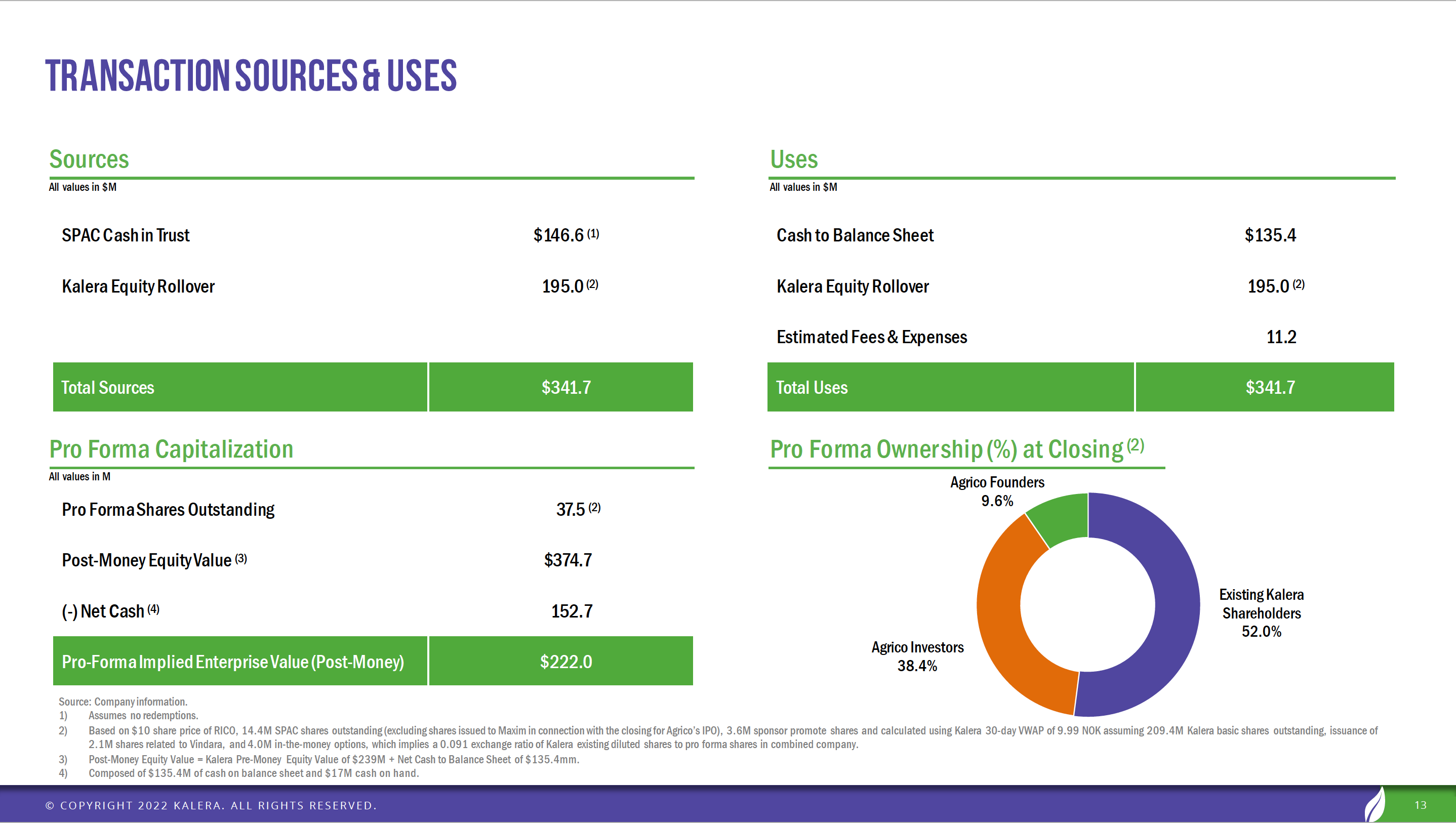Click the $135.4 cash value
This screenshot has width=1456, height=823.
1270,235
